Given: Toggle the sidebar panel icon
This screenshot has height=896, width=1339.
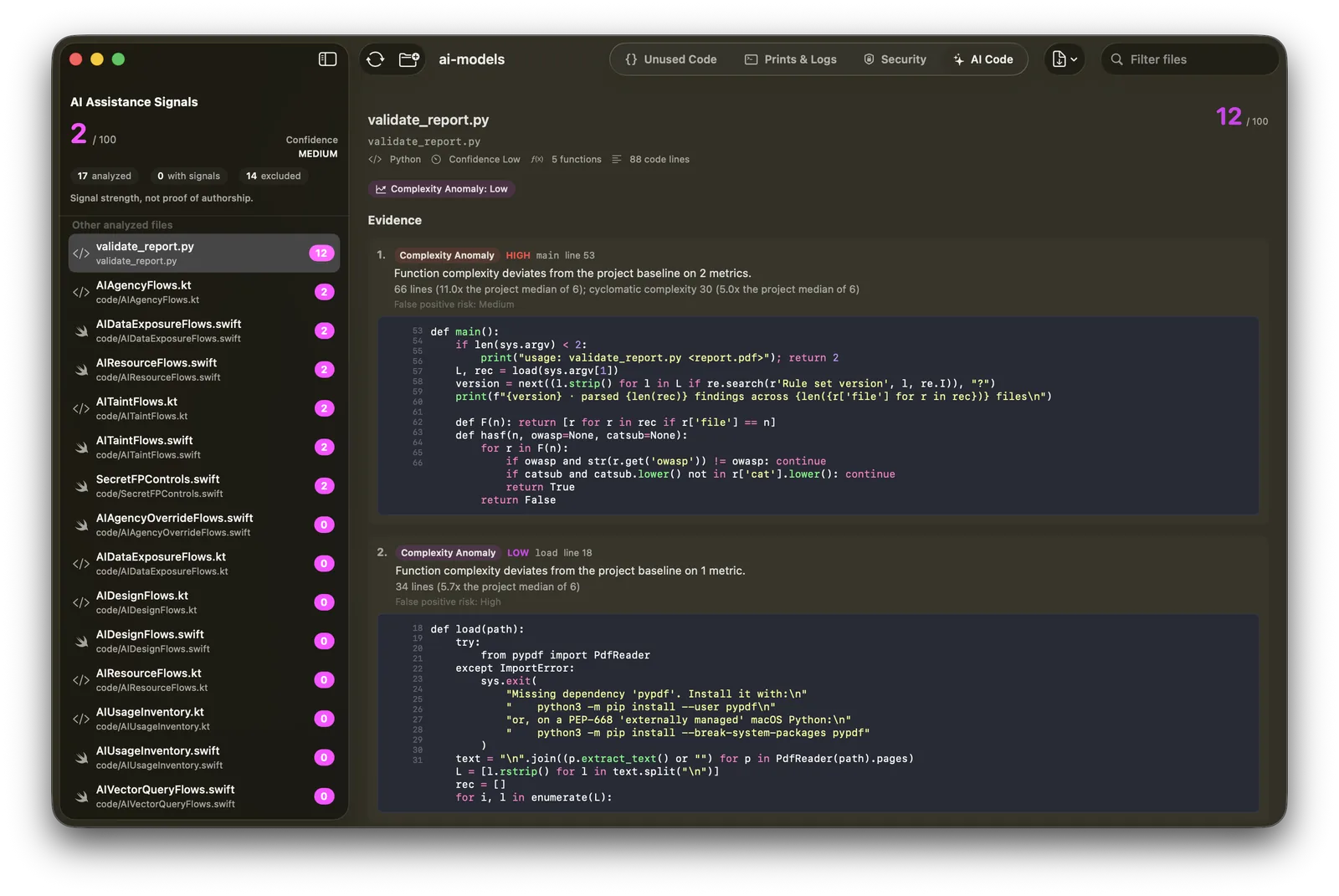Looking at the screenshot, I should coord(328,59).
